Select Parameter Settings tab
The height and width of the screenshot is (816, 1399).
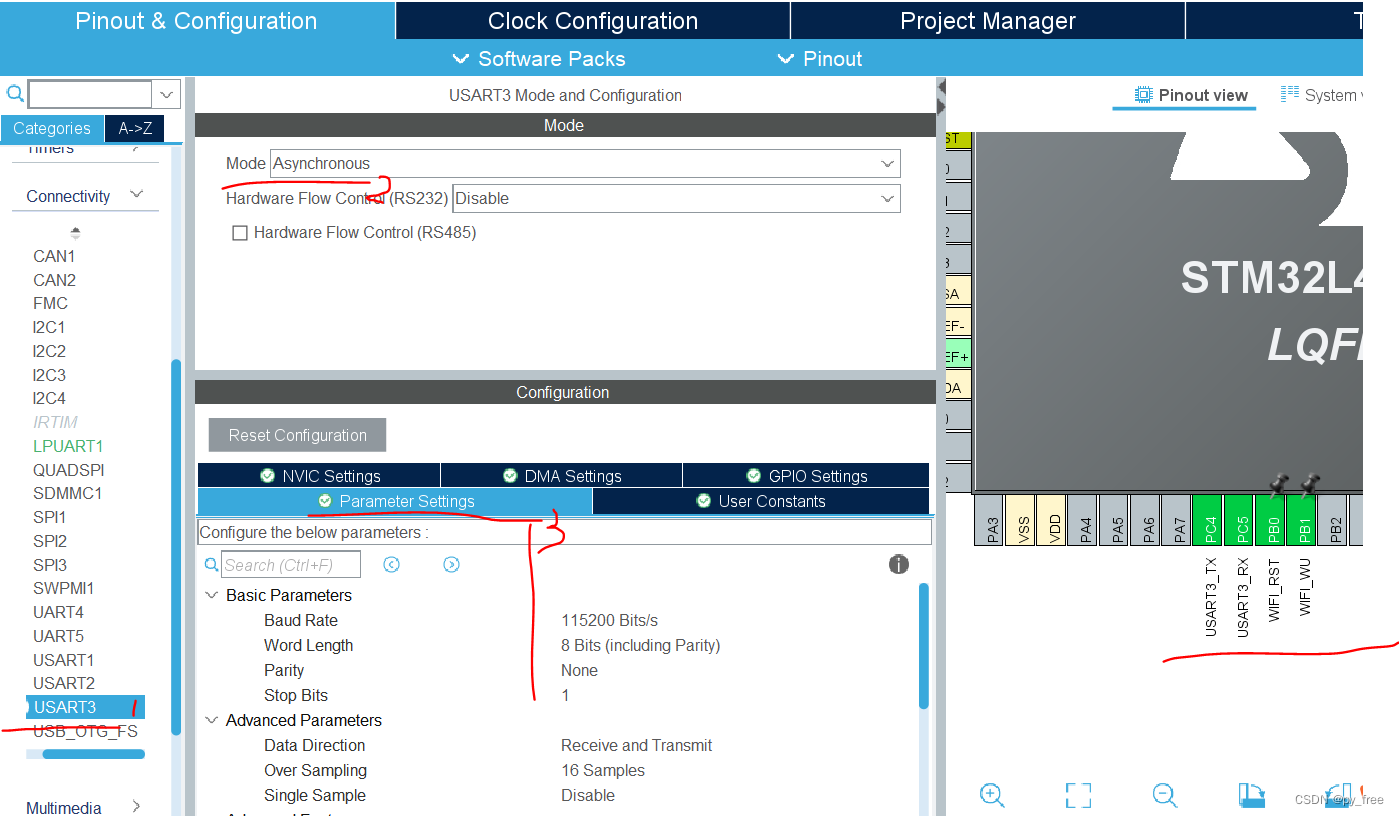tap(395, 501)
